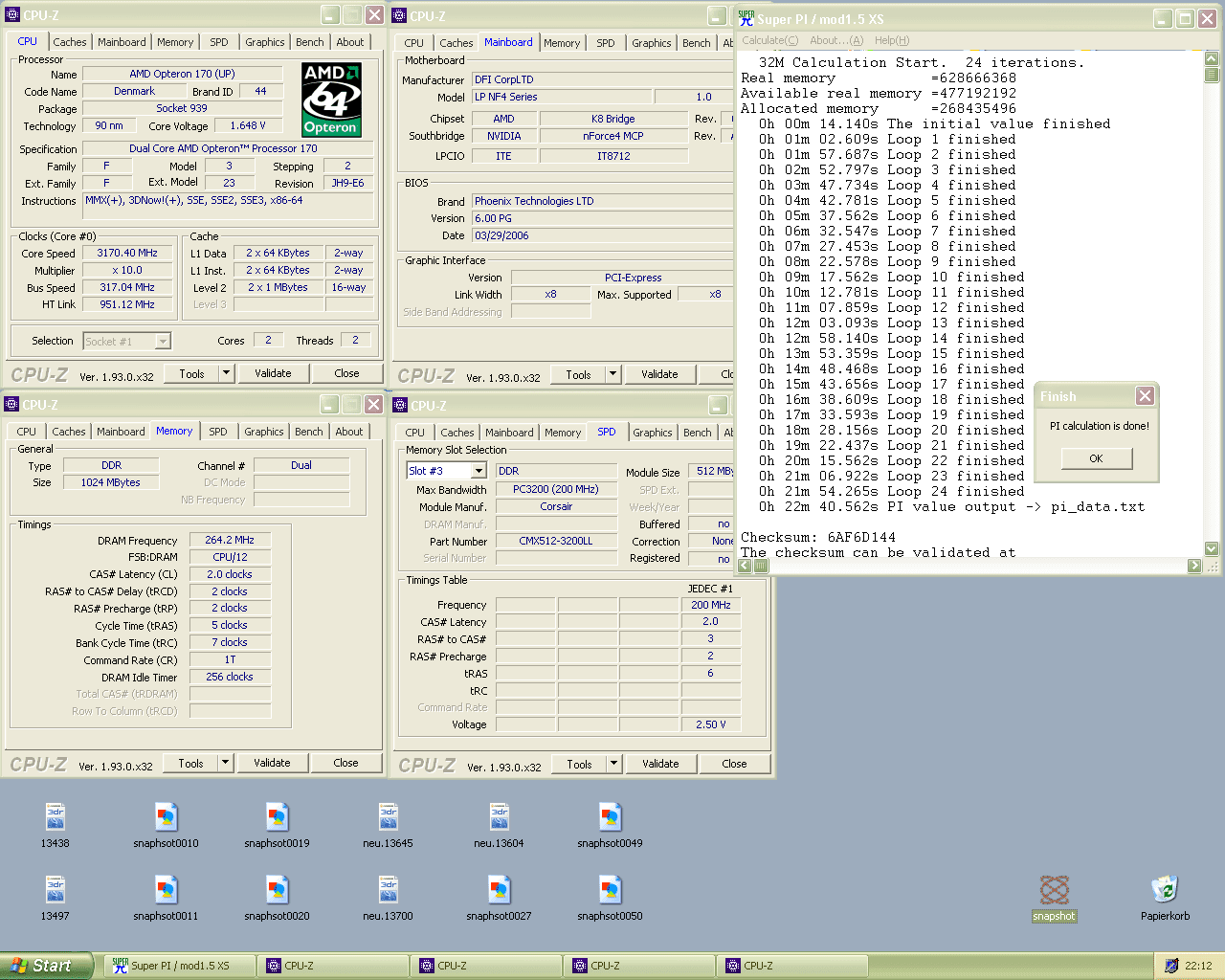
Task: Click the Mainboard window's CPU-Z title icon
Action: pos(400,15)
